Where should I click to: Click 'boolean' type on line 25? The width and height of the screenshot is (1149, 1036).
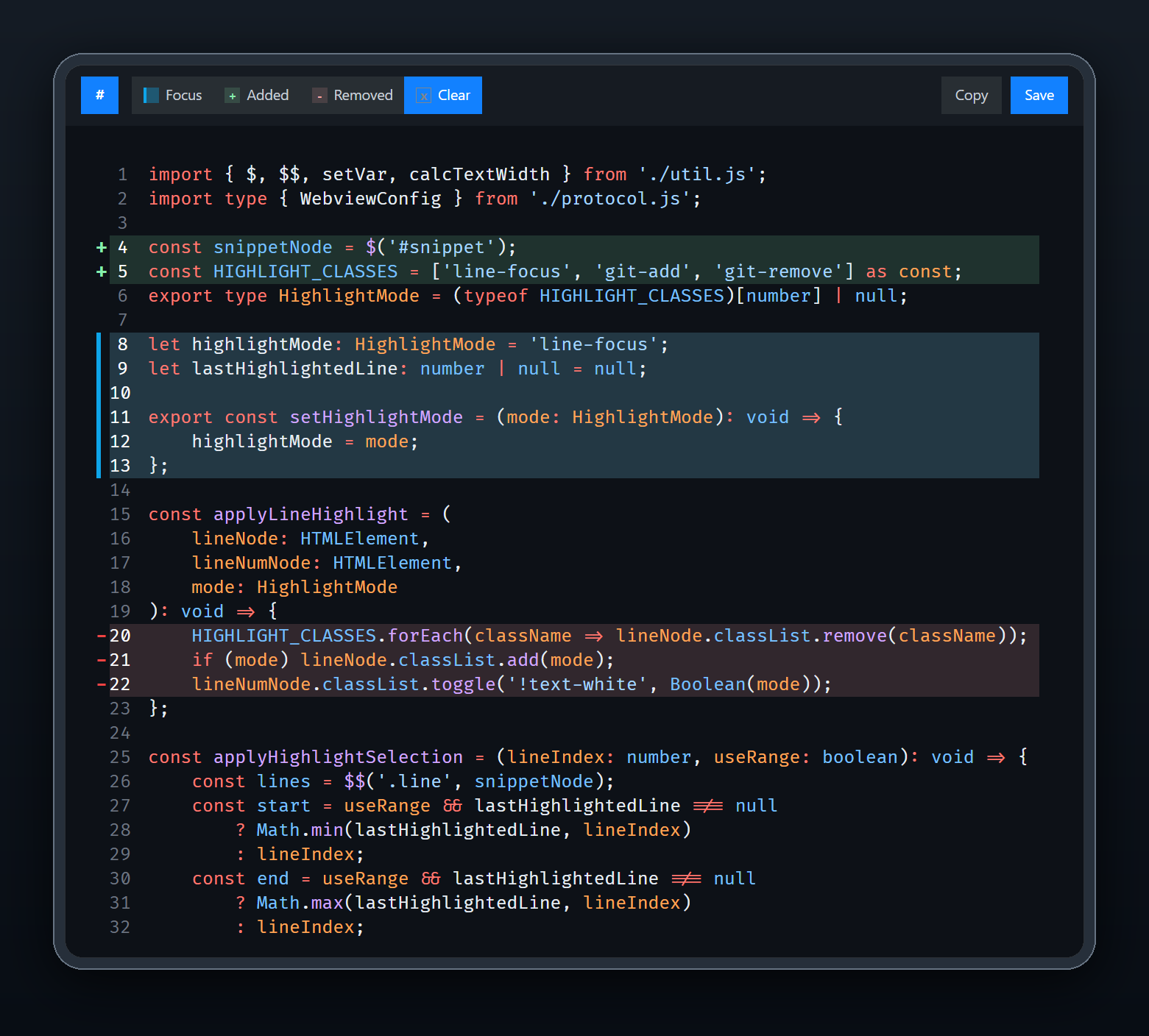click(x=860, y=757)
